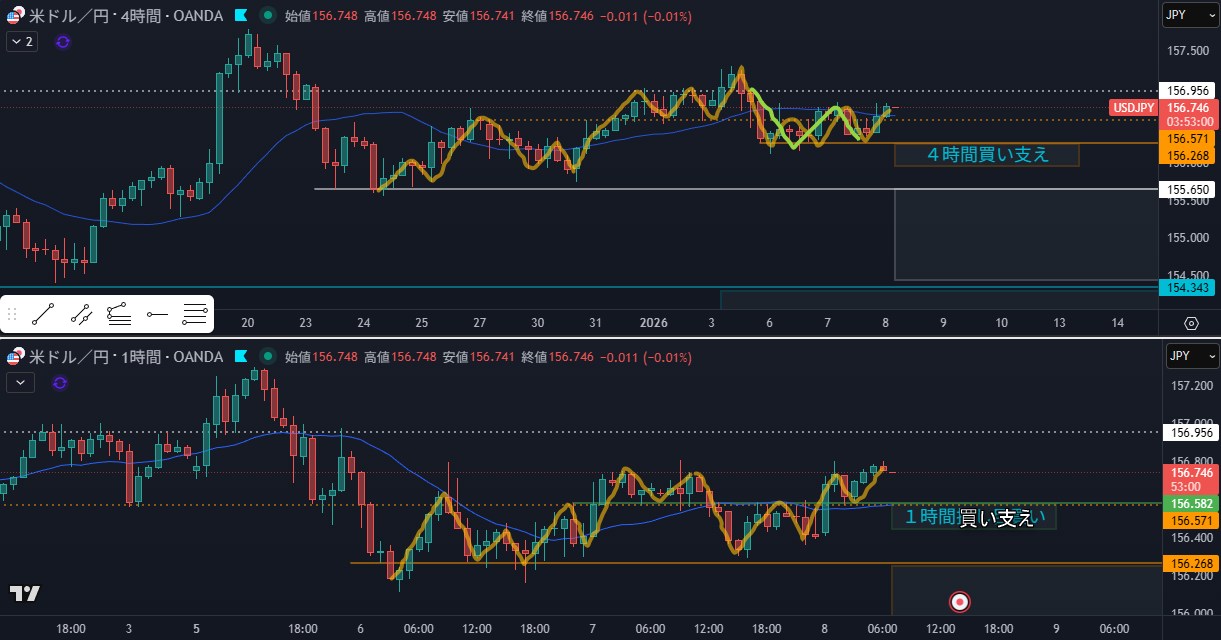Open the JPY currency dropdown on lower chart
The image size is (1221, 640).
[1191, 356]
